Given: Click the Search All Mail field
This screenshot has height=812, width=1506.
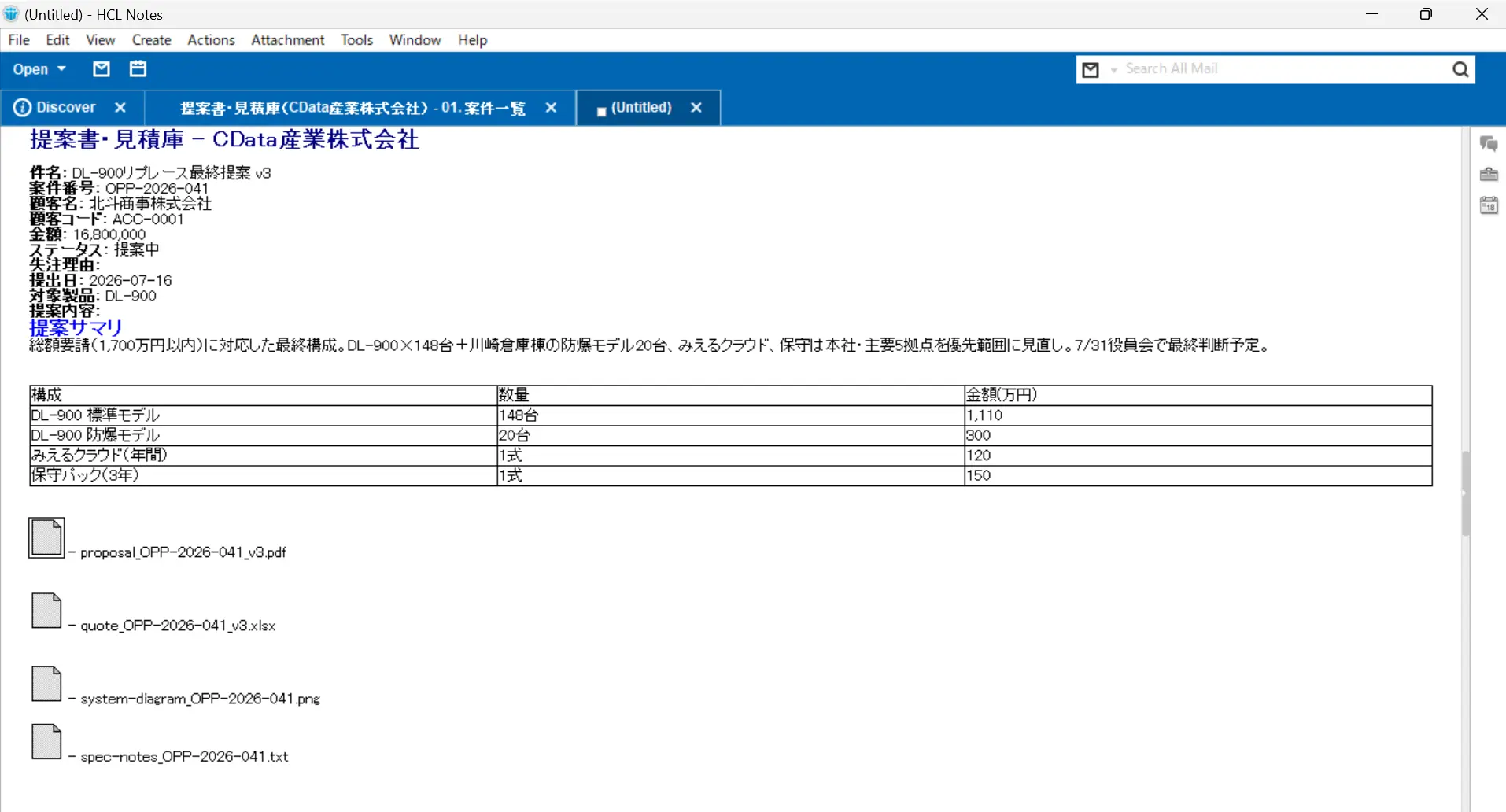Looking at the screenshot, I should tap(1284, 69).
